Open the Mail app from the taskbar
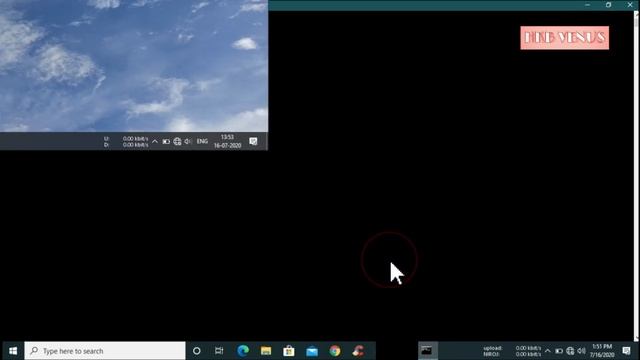This screenshot has width=640, height=360. (x=312, y=351)
